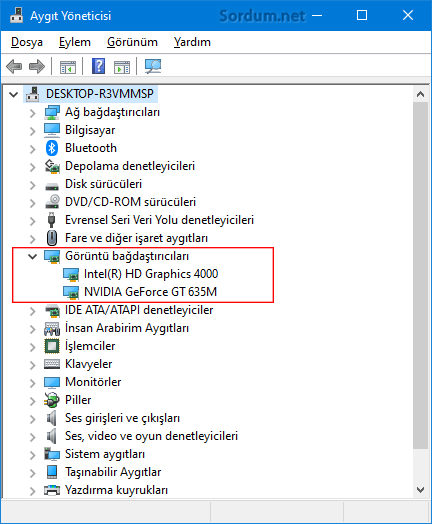Select the Bilgisayar label
The height and width of the screenshot is (524, 432).
click(90, 130)
